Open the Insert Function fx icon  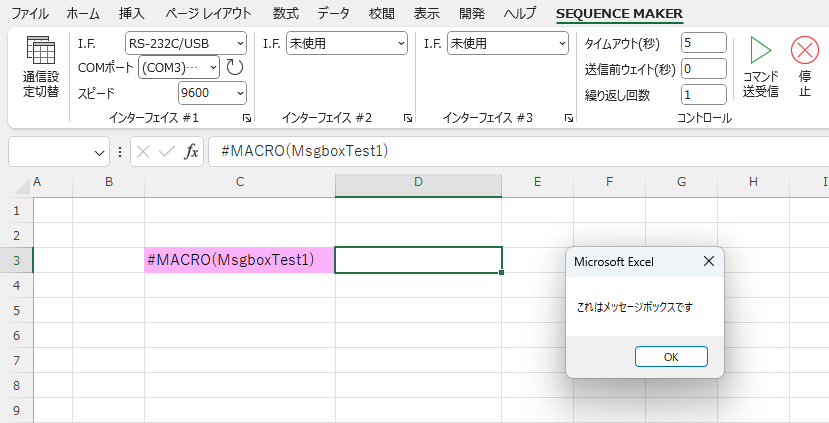click(191, 152)
